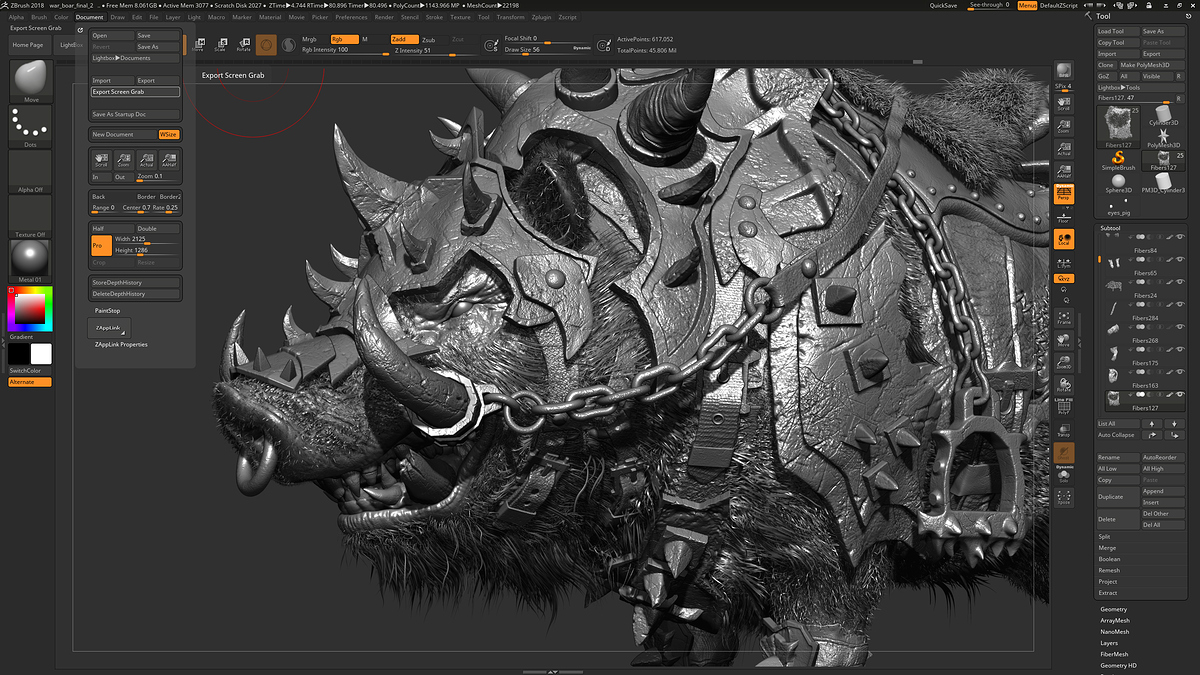Select the Cylinder3D tool icon
This screenshot has height=675, width=1200.
1164,114
